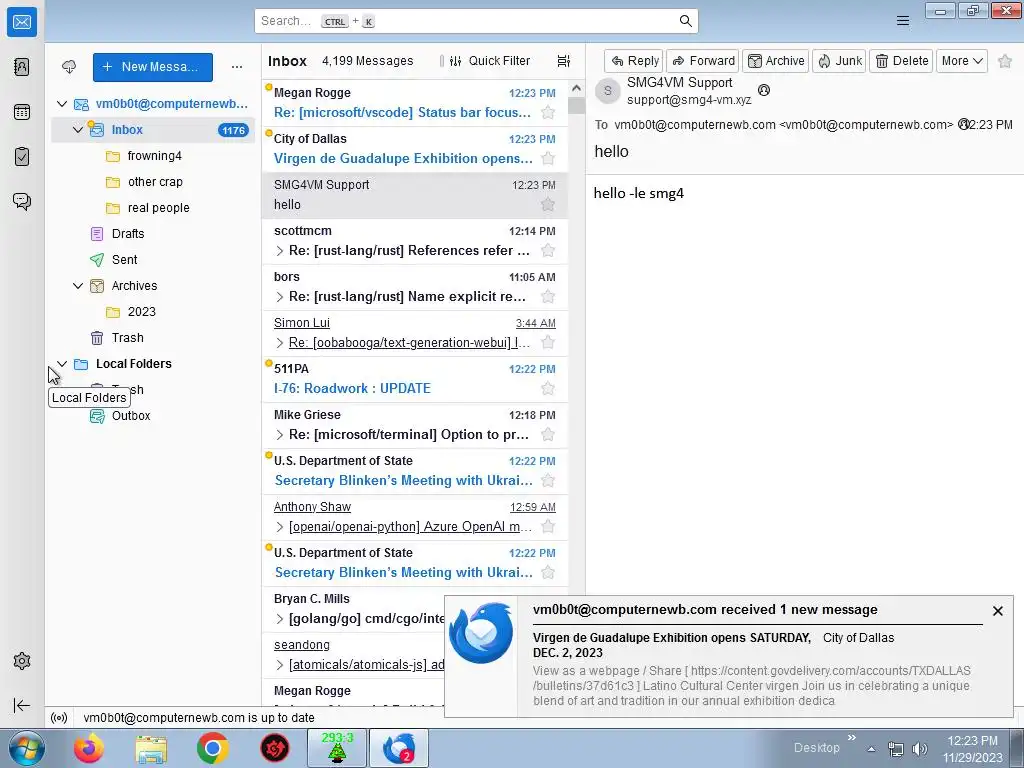Image resolution: width=1024 pixels, height=768 pixels.
Task: Star the scottmcm rust-lang message
Action: [548, 250]
